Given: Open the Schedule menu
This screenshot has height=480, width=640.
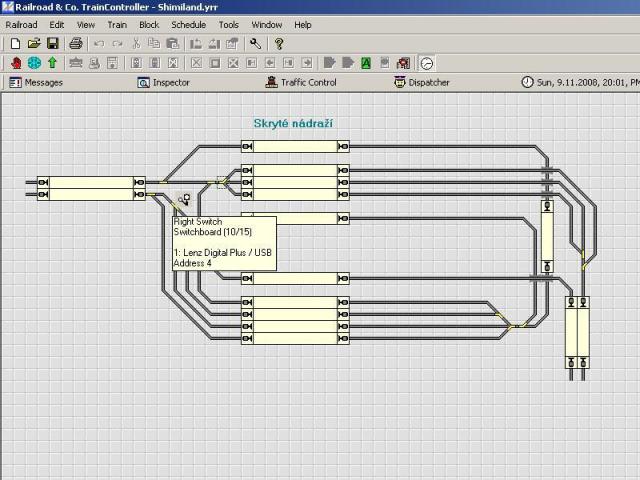Looking at the screenshot, I should pyautogui.click(x=189, y=25).
